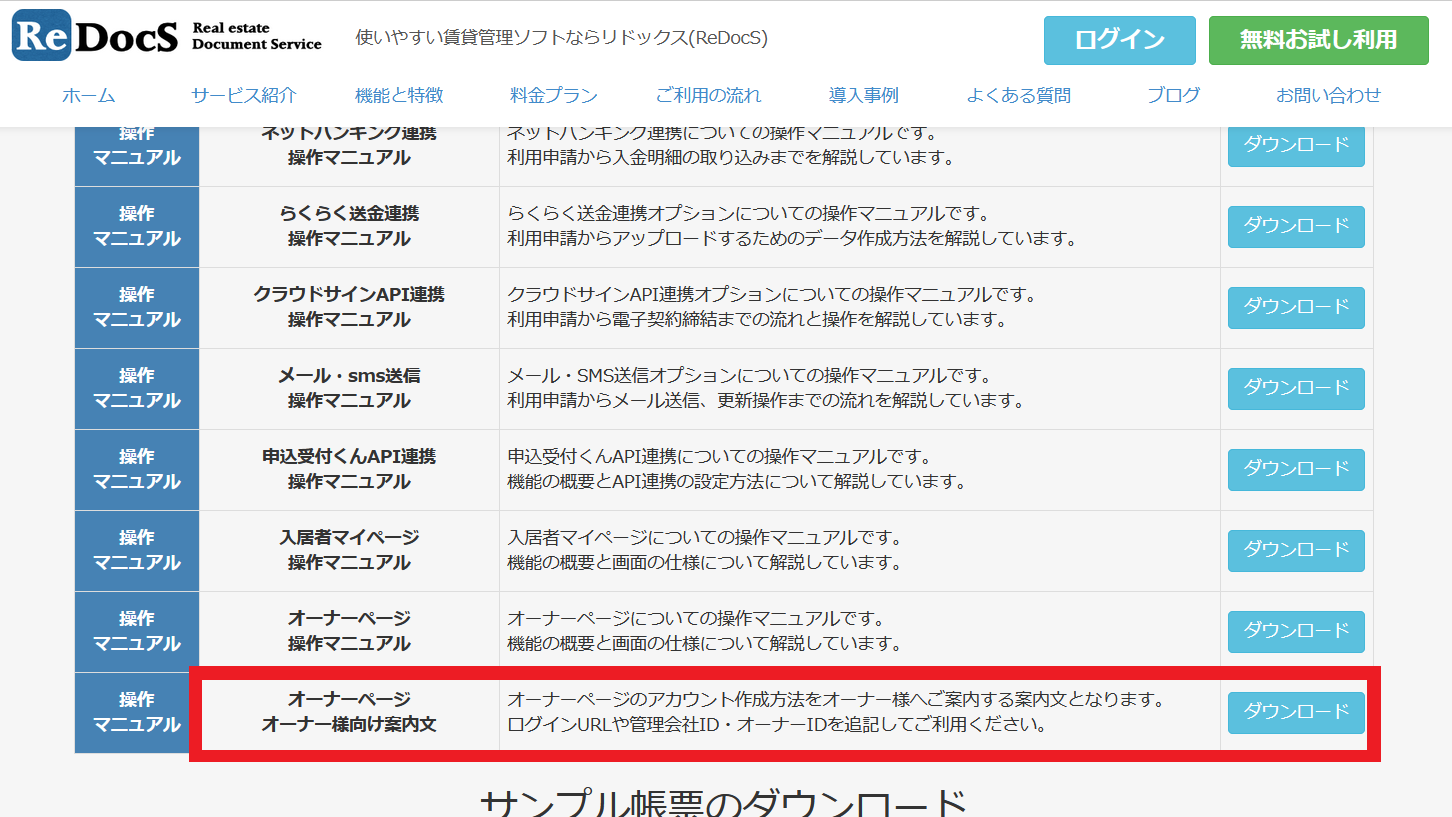Screen dimensions: 1452x817
Task: Open the ブログ menu link
Action: 1173,96
